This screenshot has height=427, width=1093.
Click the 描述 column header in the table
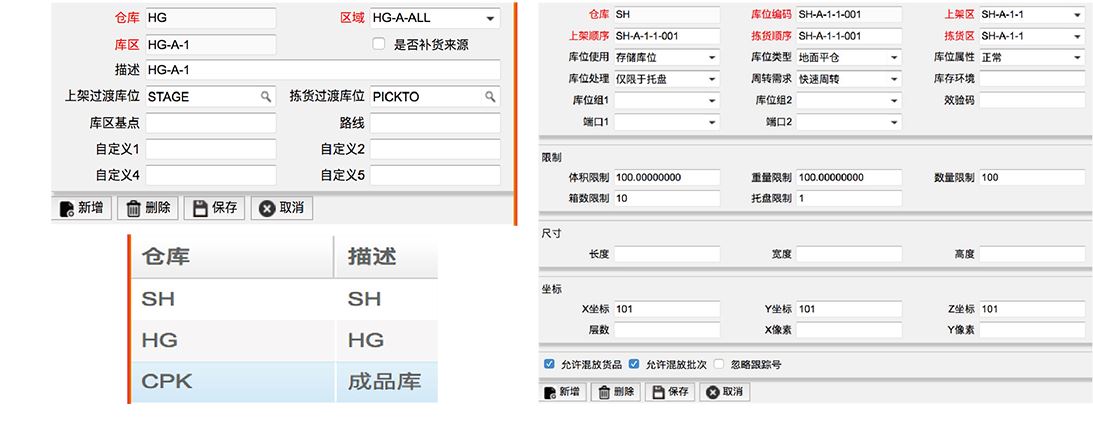coord(385,257)
